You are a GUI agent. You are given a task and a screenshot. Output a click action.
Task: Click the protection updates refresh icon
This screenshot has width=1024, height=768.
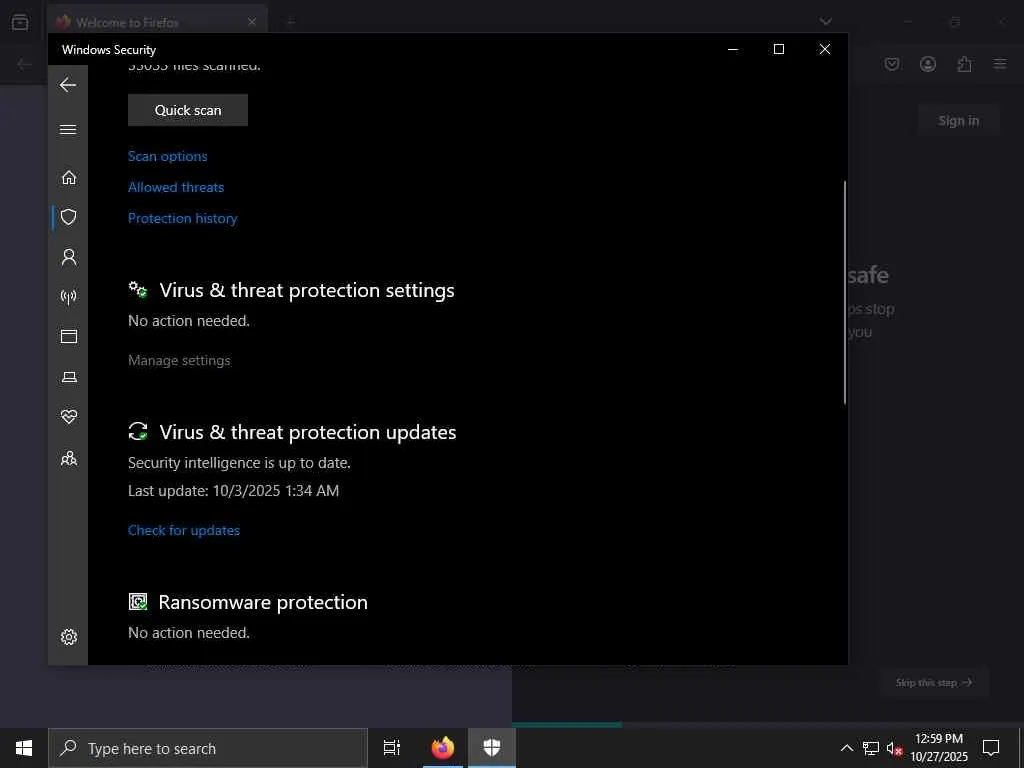[x=138, y=431]
